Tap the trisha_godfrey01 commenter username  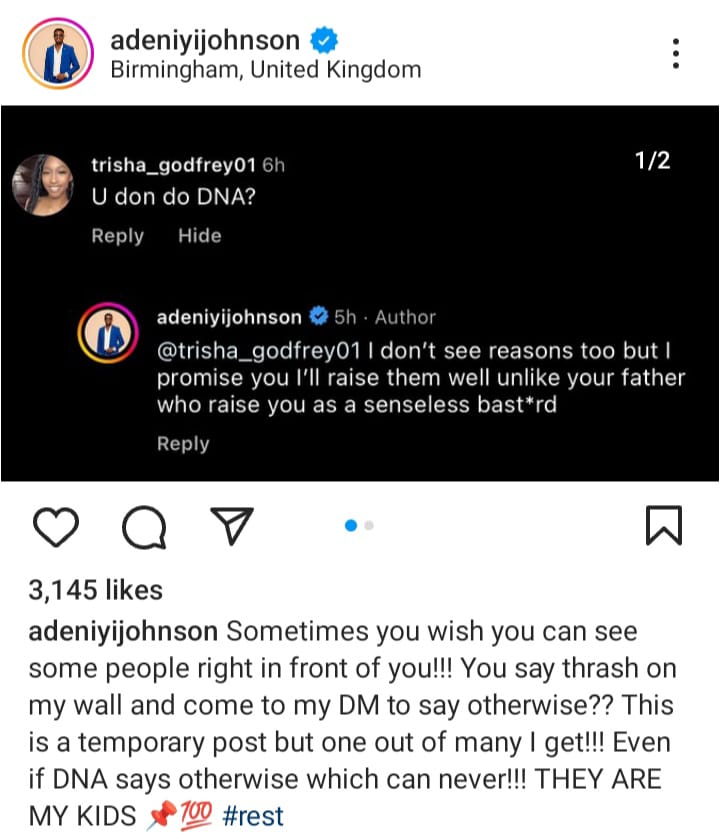(x=174, y=165)
